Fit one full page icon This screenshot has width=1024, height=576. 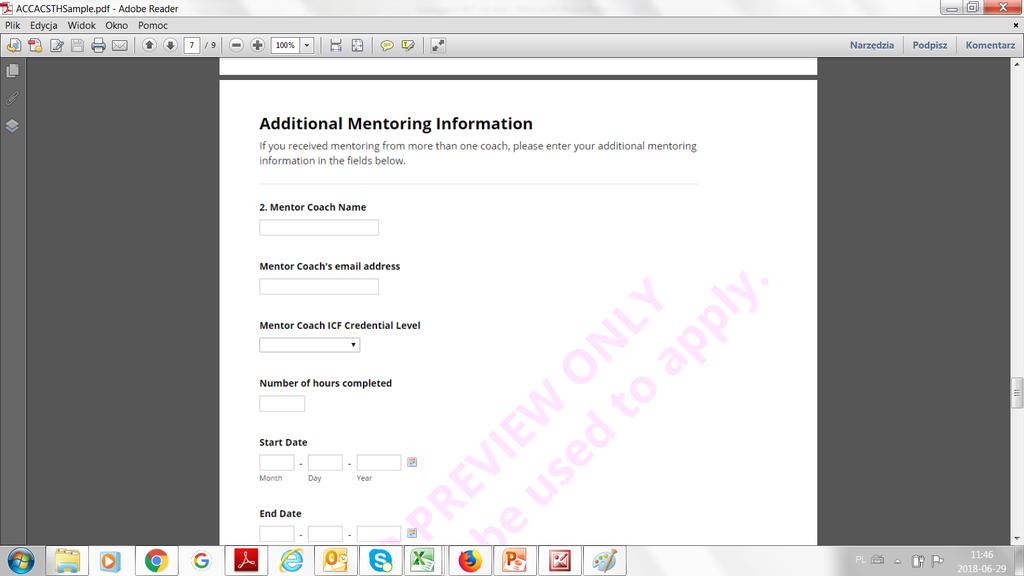(357, 45)
